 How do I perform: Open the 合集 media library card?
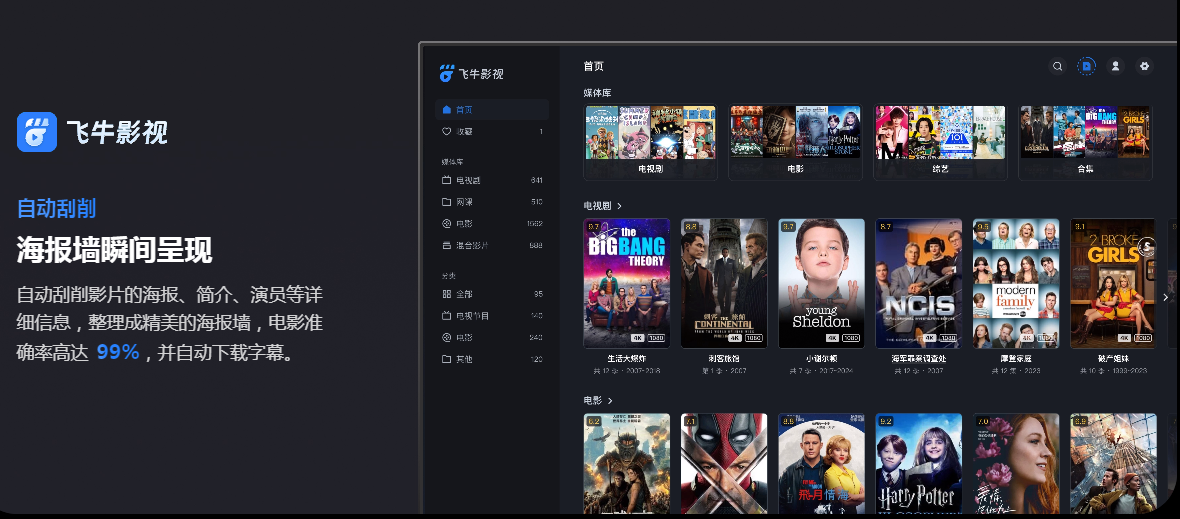[1085, 142]
